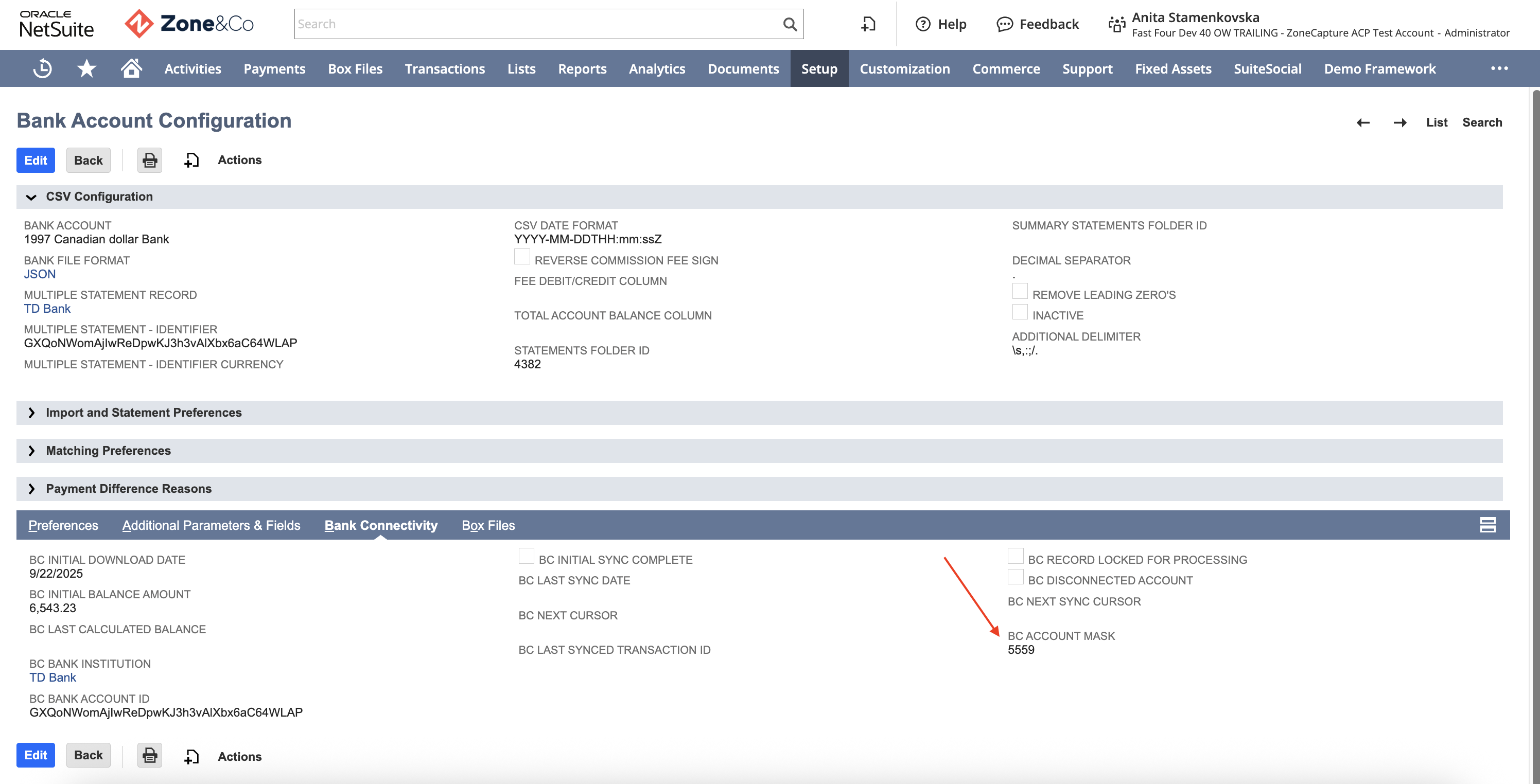Toggle BC Record Locked For Processing checkbox
This screenshot has width=1540, height=784.
pyautogui.click(x=1016, y=556)
